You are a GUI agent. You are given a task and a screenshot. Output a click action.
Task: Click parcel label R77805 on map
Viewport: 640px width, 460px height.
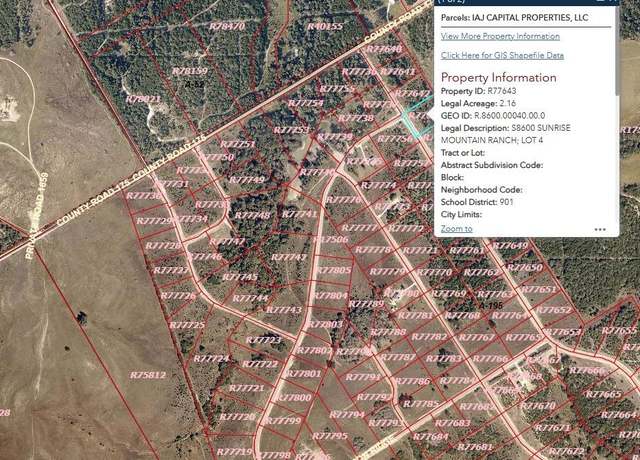point(334,270)
